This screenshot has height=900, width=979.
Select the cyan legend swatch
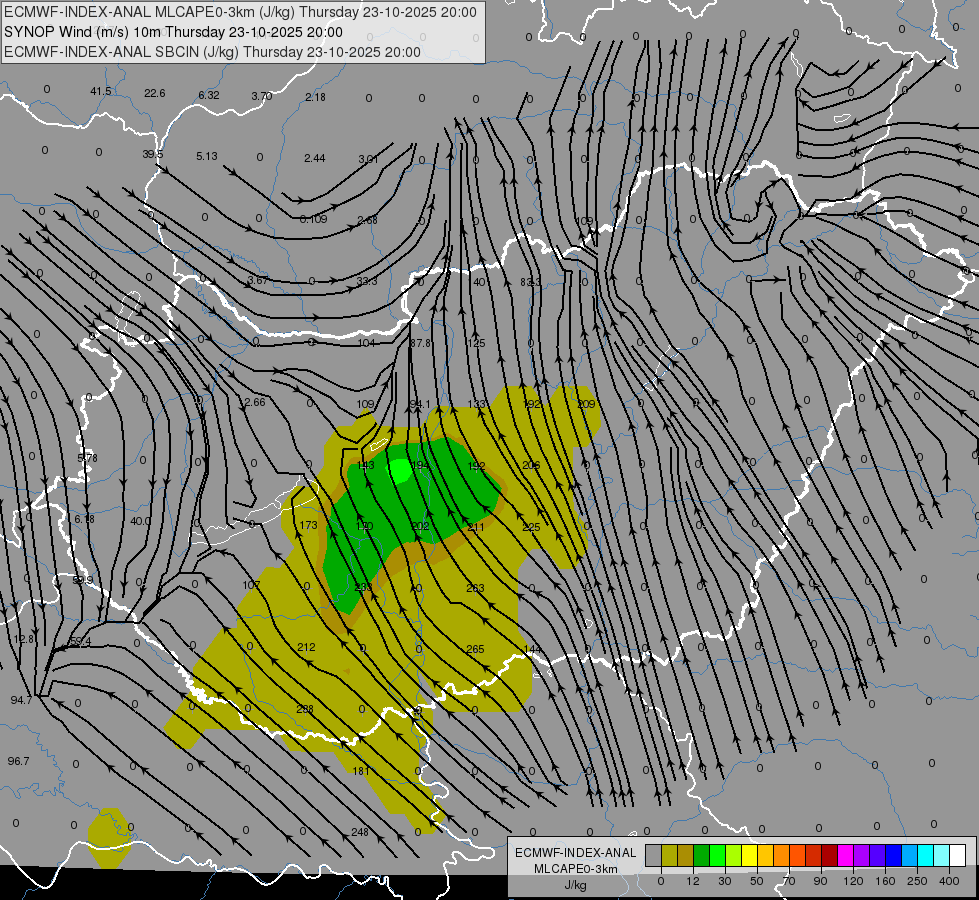point(925,855)
